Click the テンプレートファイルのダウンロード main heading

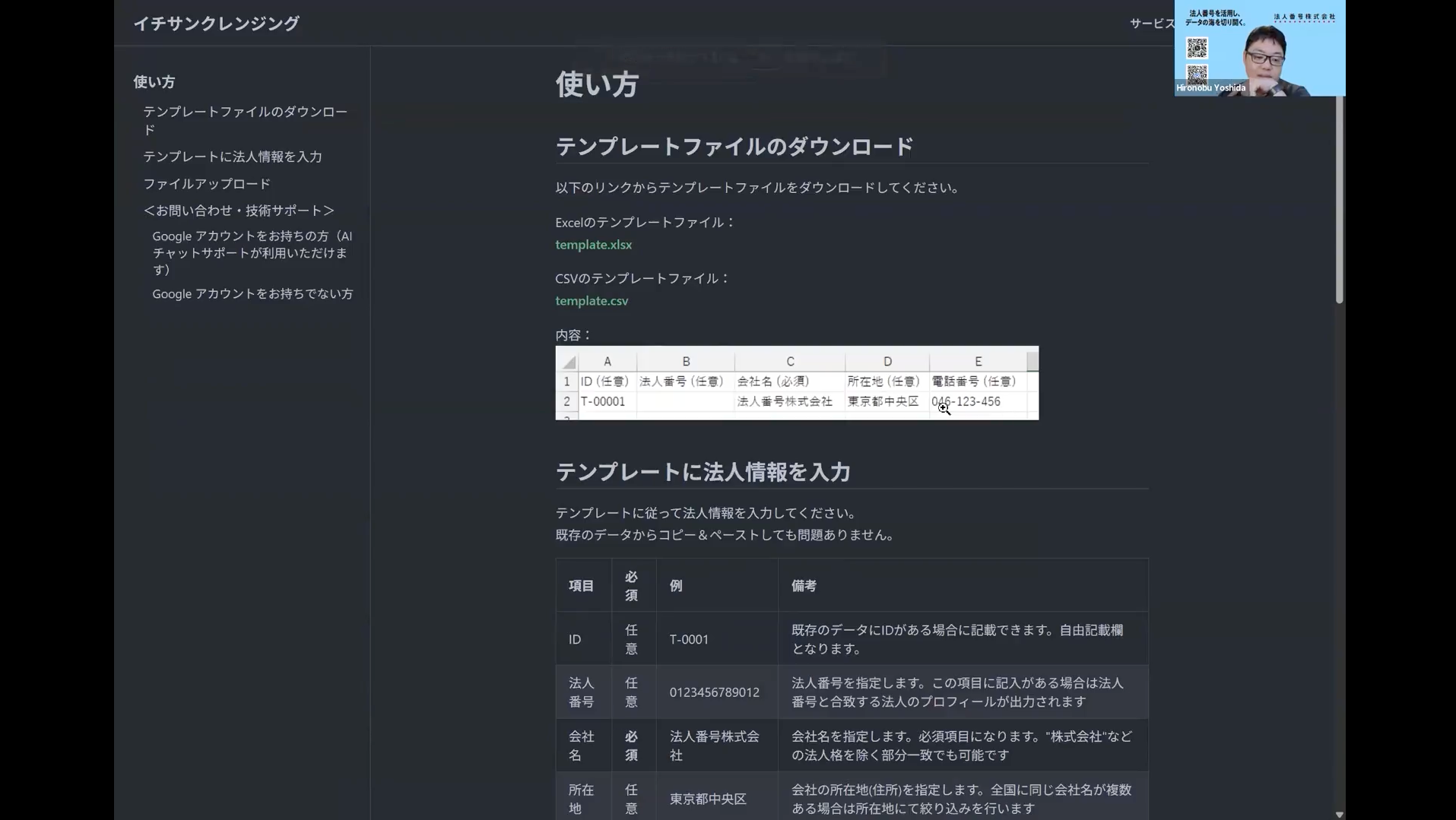point(734,147)
